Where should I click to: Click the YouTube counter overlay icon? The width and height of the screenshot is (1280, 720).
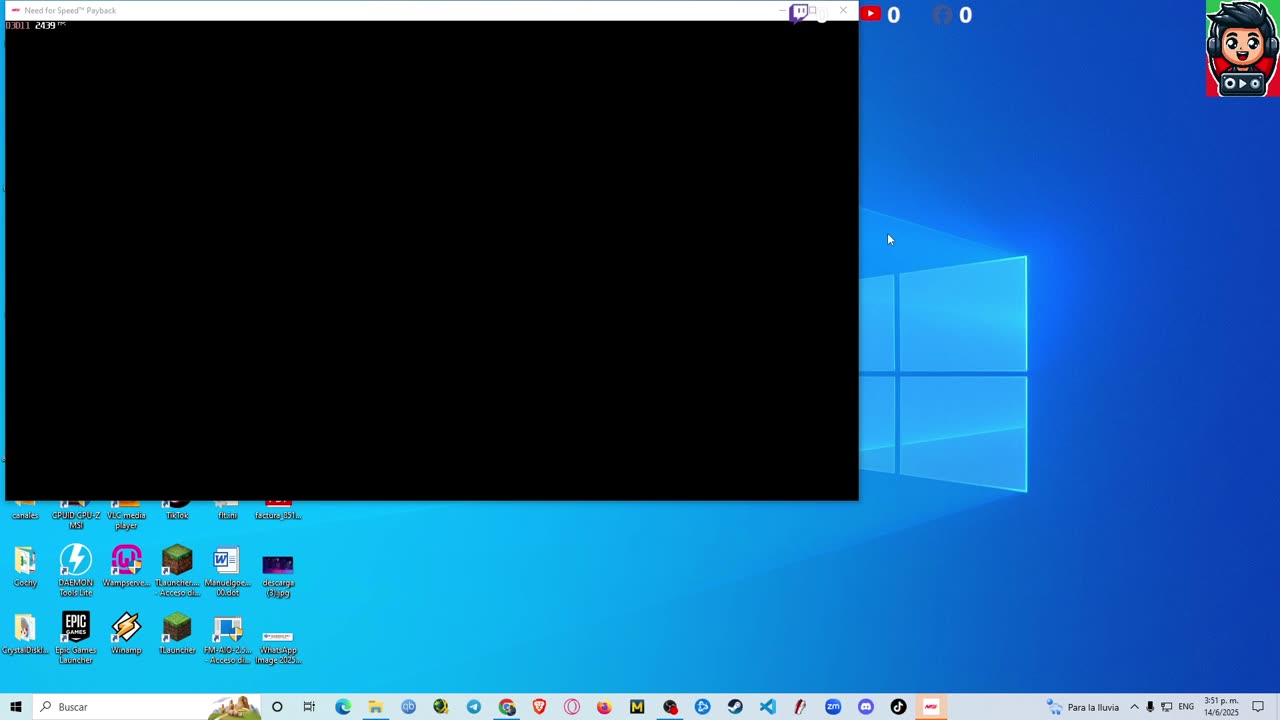coord(871,13)
